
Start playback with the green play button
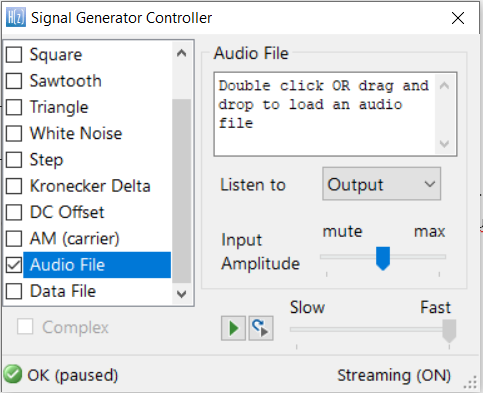233,328
